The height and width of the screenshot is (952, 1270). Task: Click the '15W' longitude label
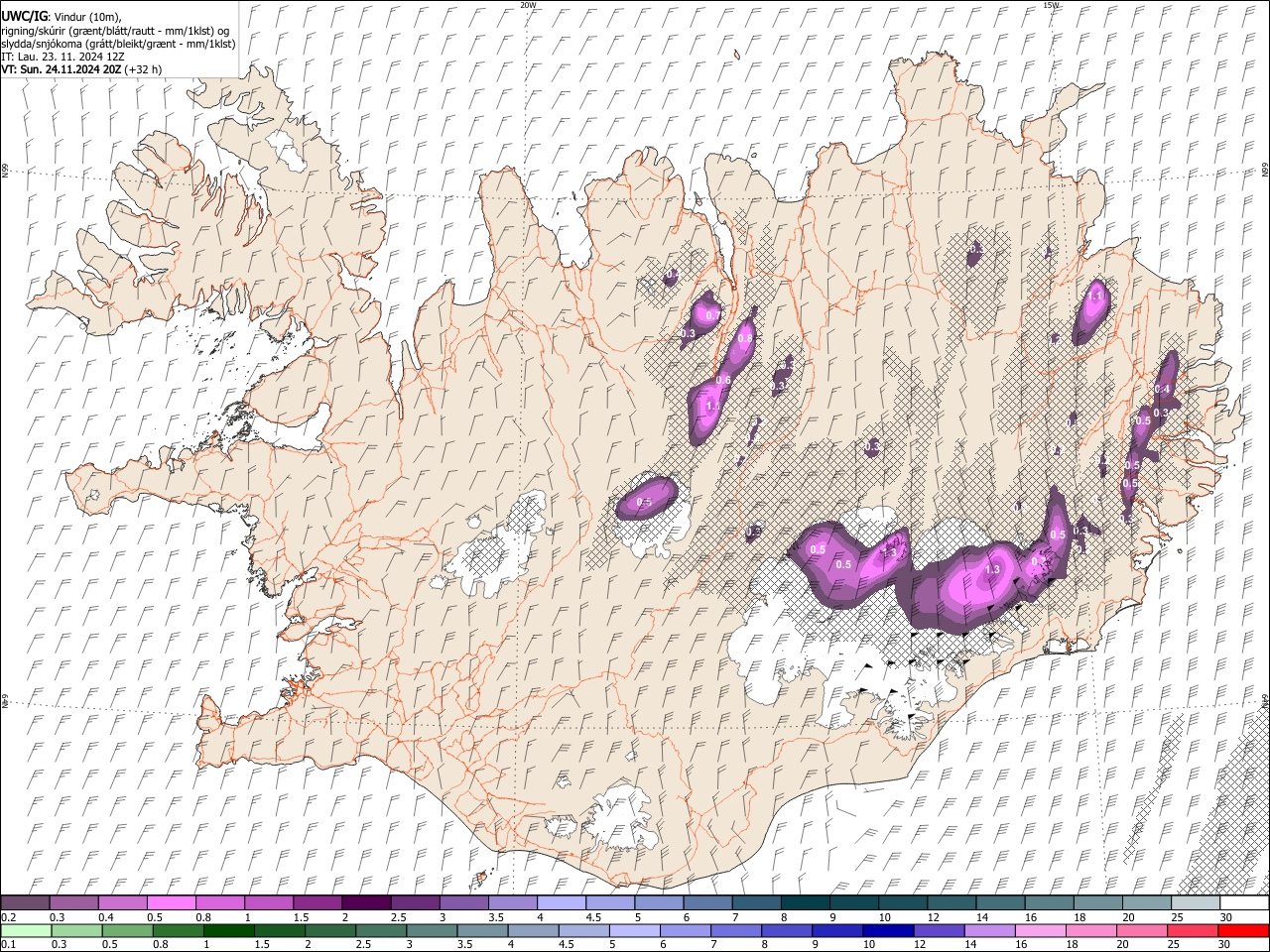pyautogui.click(x=1051, y=5)
